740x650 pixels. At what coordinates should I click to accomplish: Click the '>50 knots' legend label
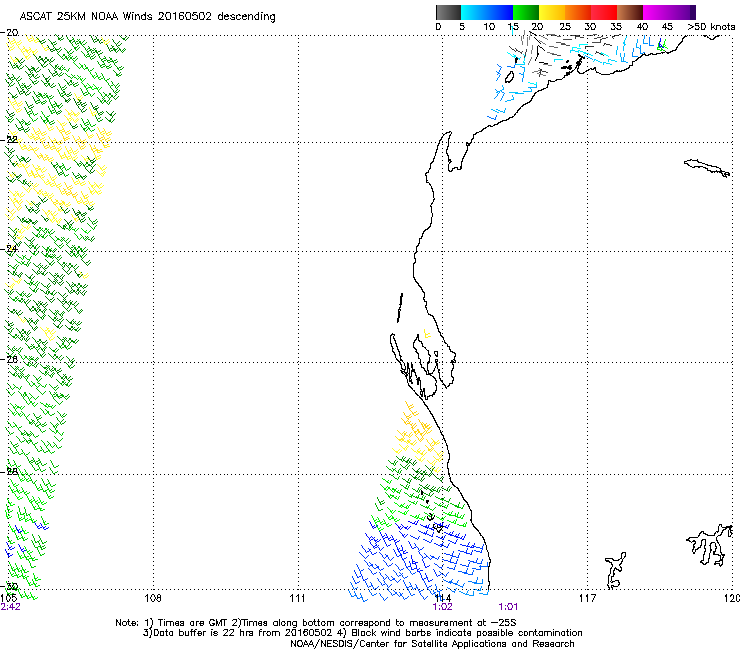point(711,26)
